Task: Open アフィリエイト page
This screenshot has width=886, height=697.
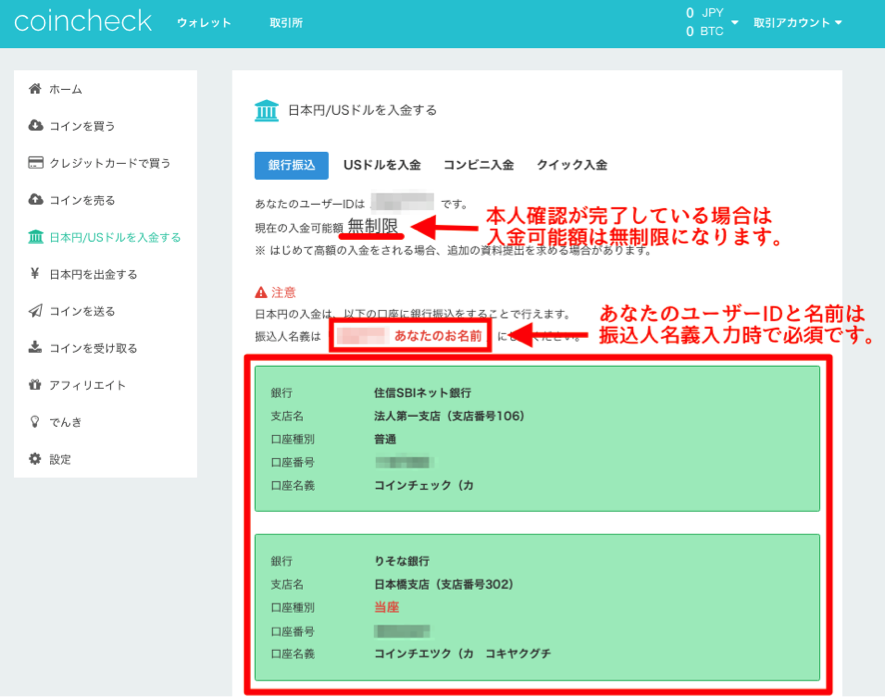Action: pyautogui.click(x=88, y=385)
